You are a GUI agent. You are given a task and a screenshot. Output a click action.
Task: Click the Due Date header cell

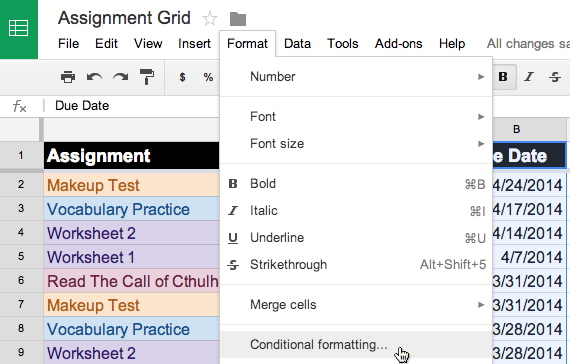coord(529,156)
